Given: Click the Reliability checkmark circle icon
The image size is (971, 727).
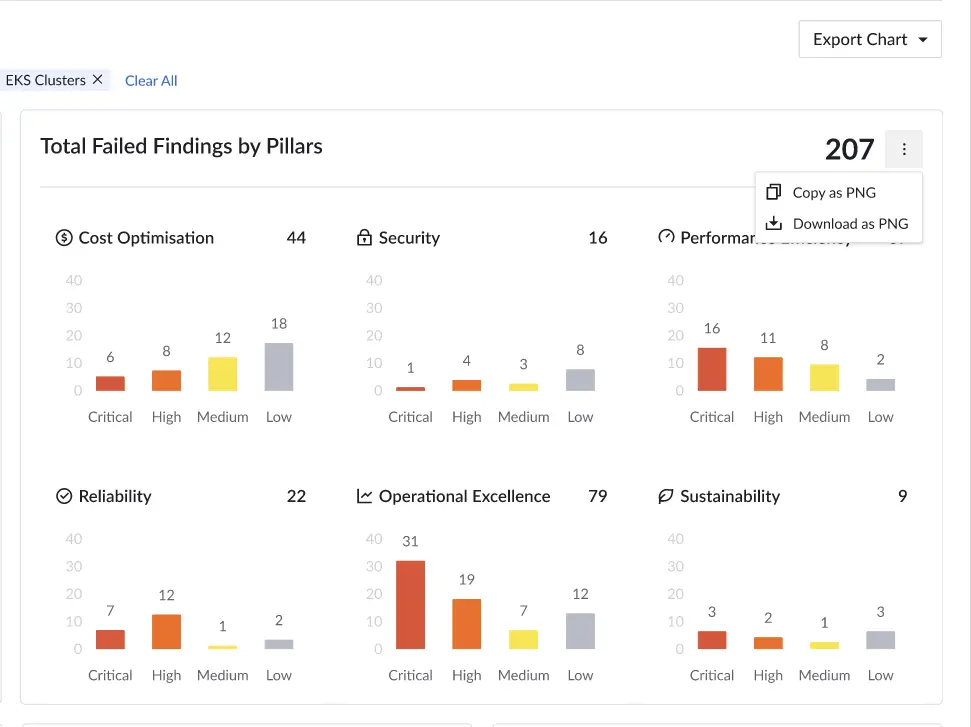Looking at the screenshot, I should [x=64, y=496].
